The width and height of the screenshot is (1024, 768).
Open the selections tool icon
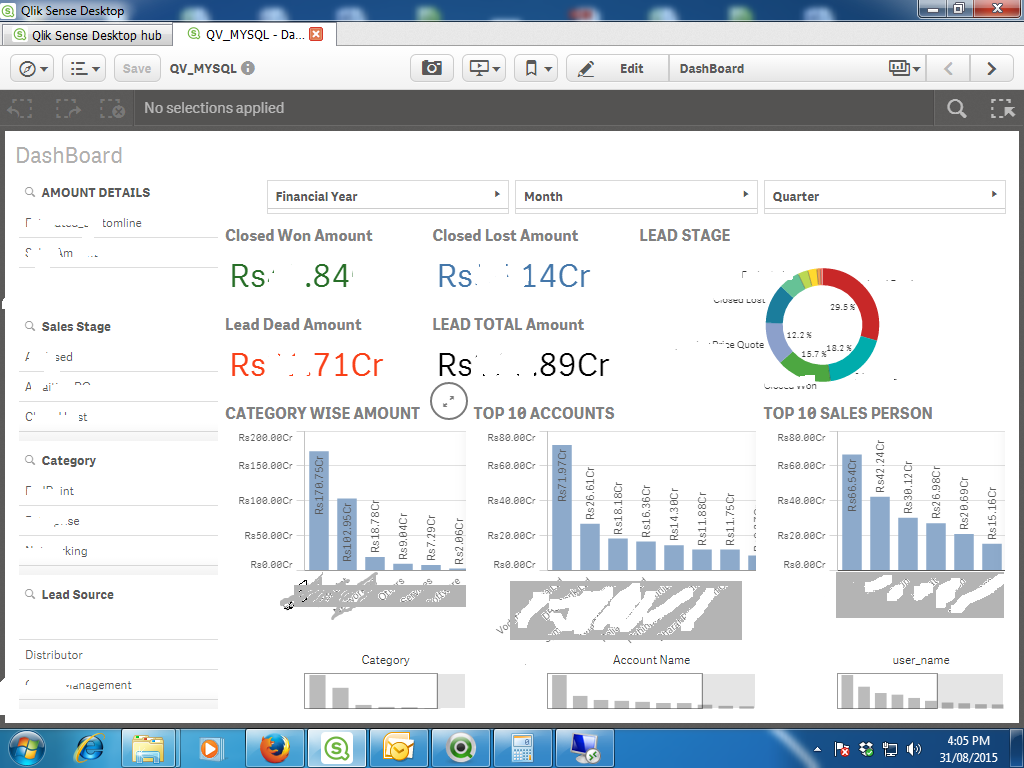[x=1001, y=109]
